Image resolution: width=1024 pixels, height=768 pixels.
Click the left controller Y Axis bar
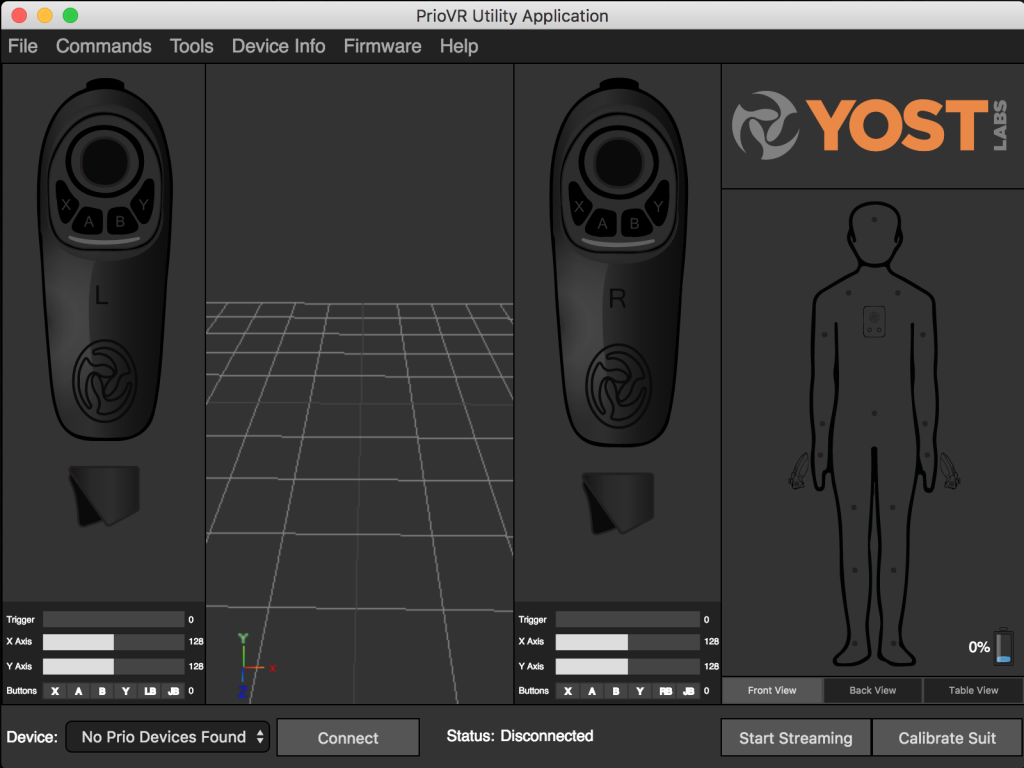pyautogui.click(x=114, y=666)
